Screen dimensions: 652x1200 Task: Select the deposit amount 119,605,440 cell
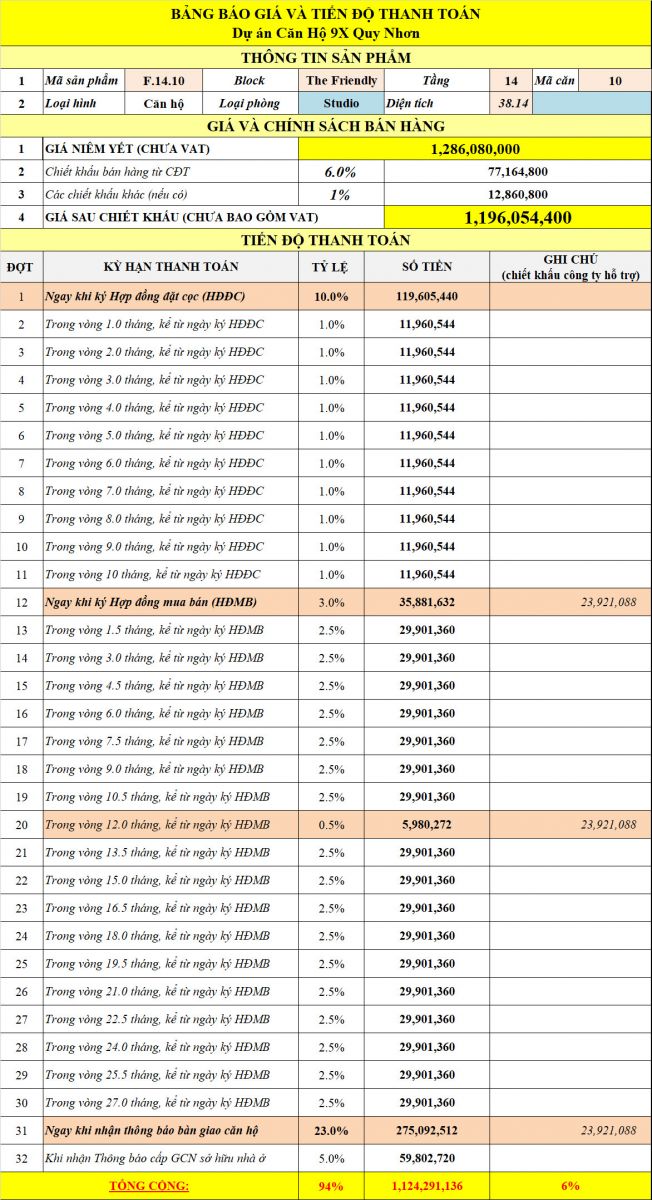point(427,297)
